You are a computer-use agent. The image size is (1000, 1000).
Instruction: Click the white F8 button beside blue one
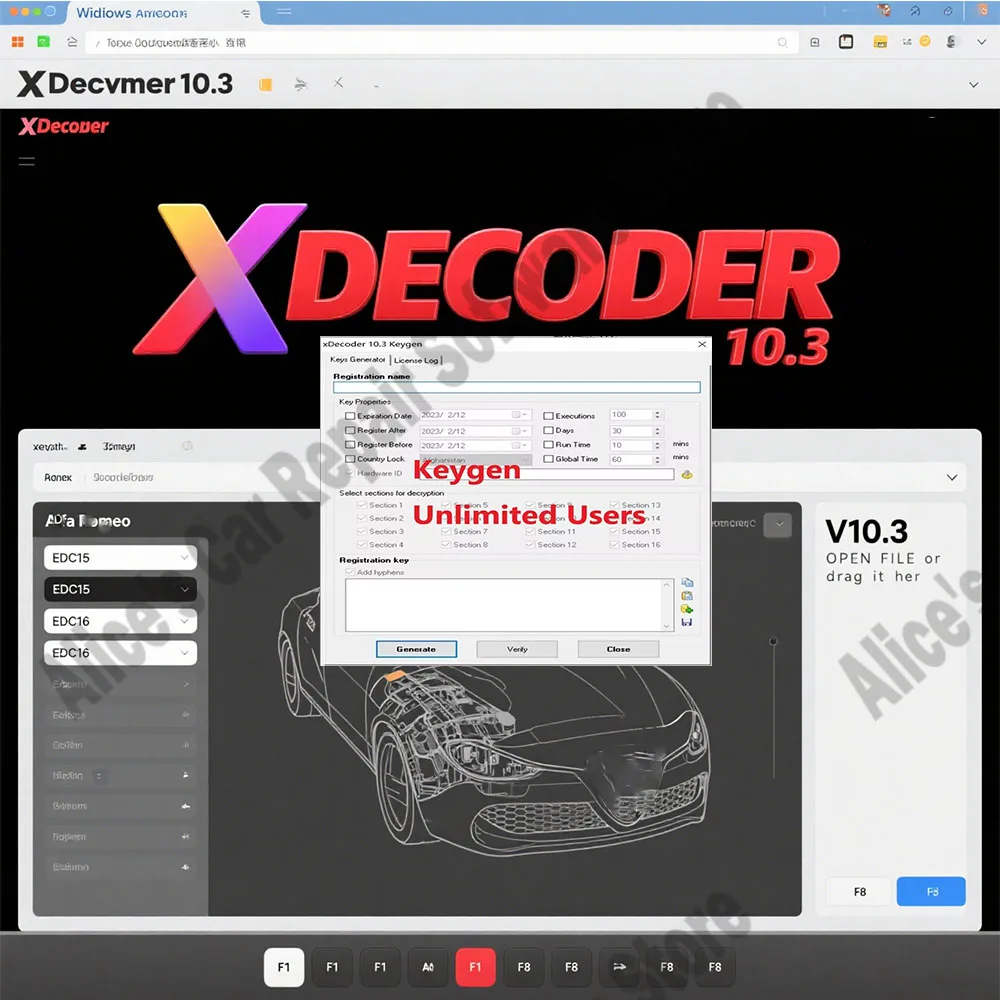click(859, 892)
